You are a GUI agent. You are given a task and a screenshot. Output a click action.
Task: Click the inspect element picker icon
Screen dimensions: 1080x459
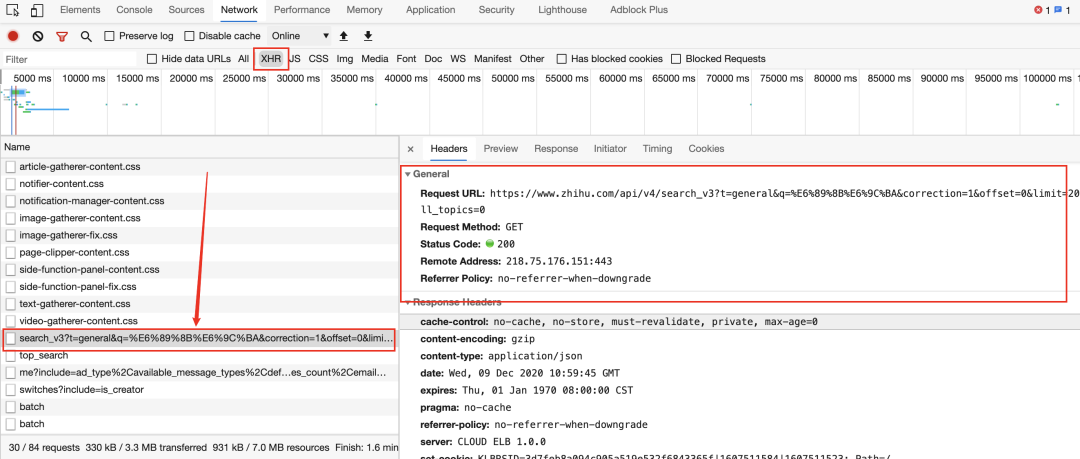13,10
